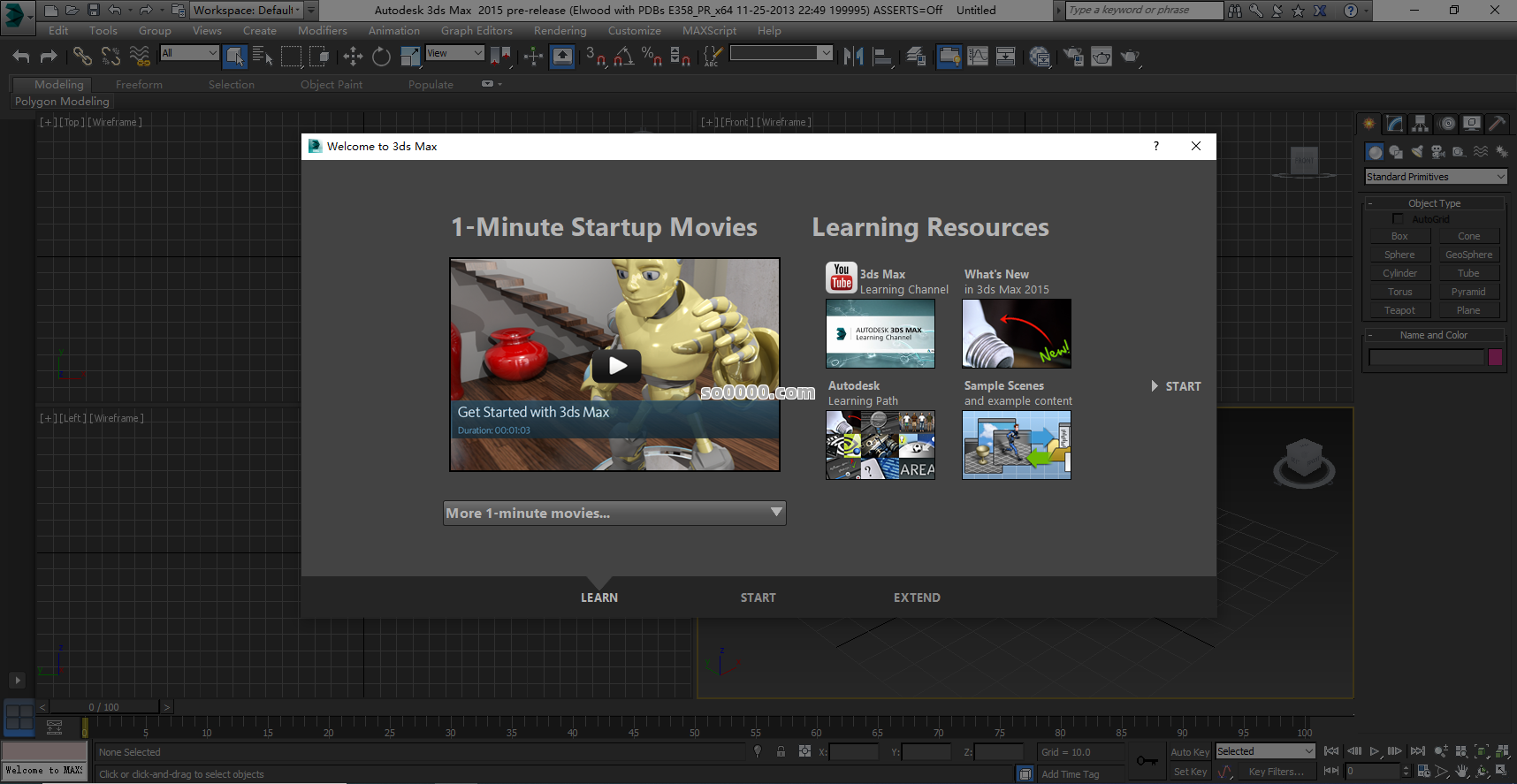Click the Render Production teapot icon
The width and height of the screenshot is (1517, 784).
(1130, 57)
